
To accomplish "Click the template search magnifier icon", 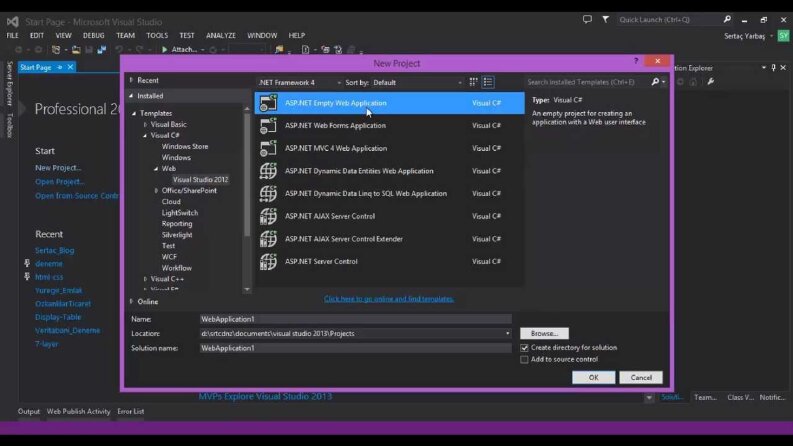I will pos(655,81).
